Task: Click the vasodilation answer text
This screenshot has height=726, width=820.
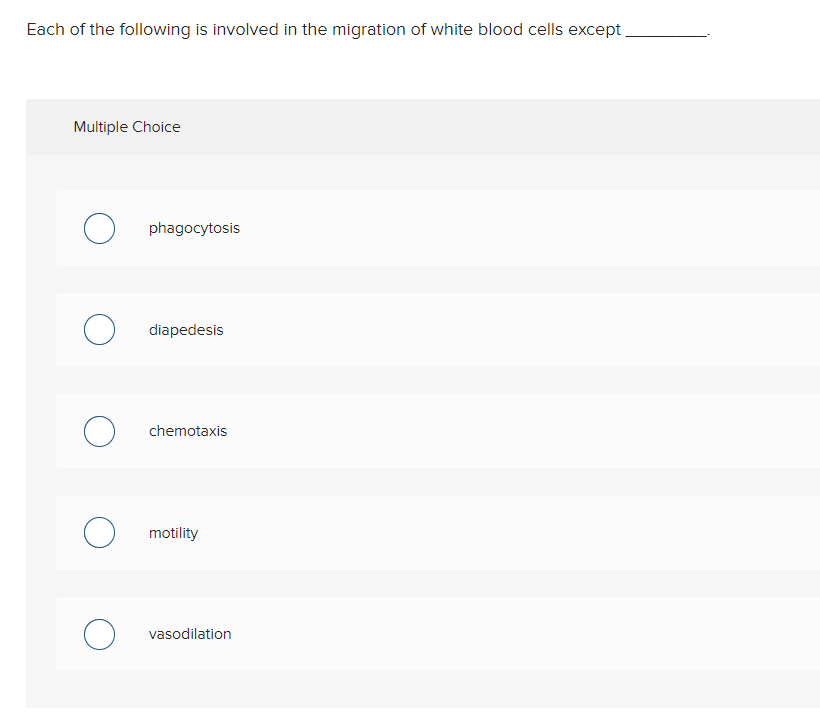Action: tap(190, 634)
